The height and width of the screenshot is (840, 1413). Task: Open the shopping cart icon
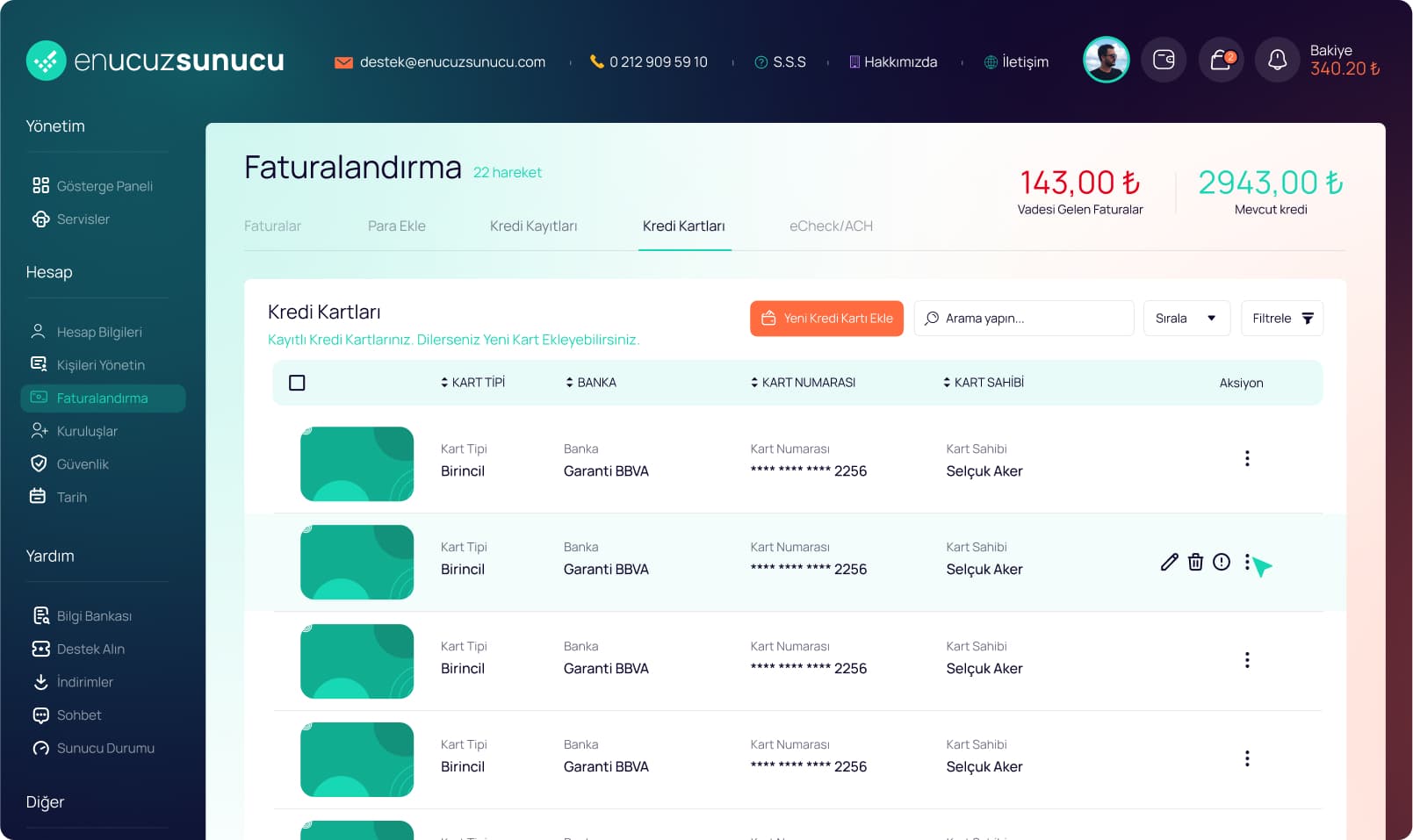[1221, 60]
